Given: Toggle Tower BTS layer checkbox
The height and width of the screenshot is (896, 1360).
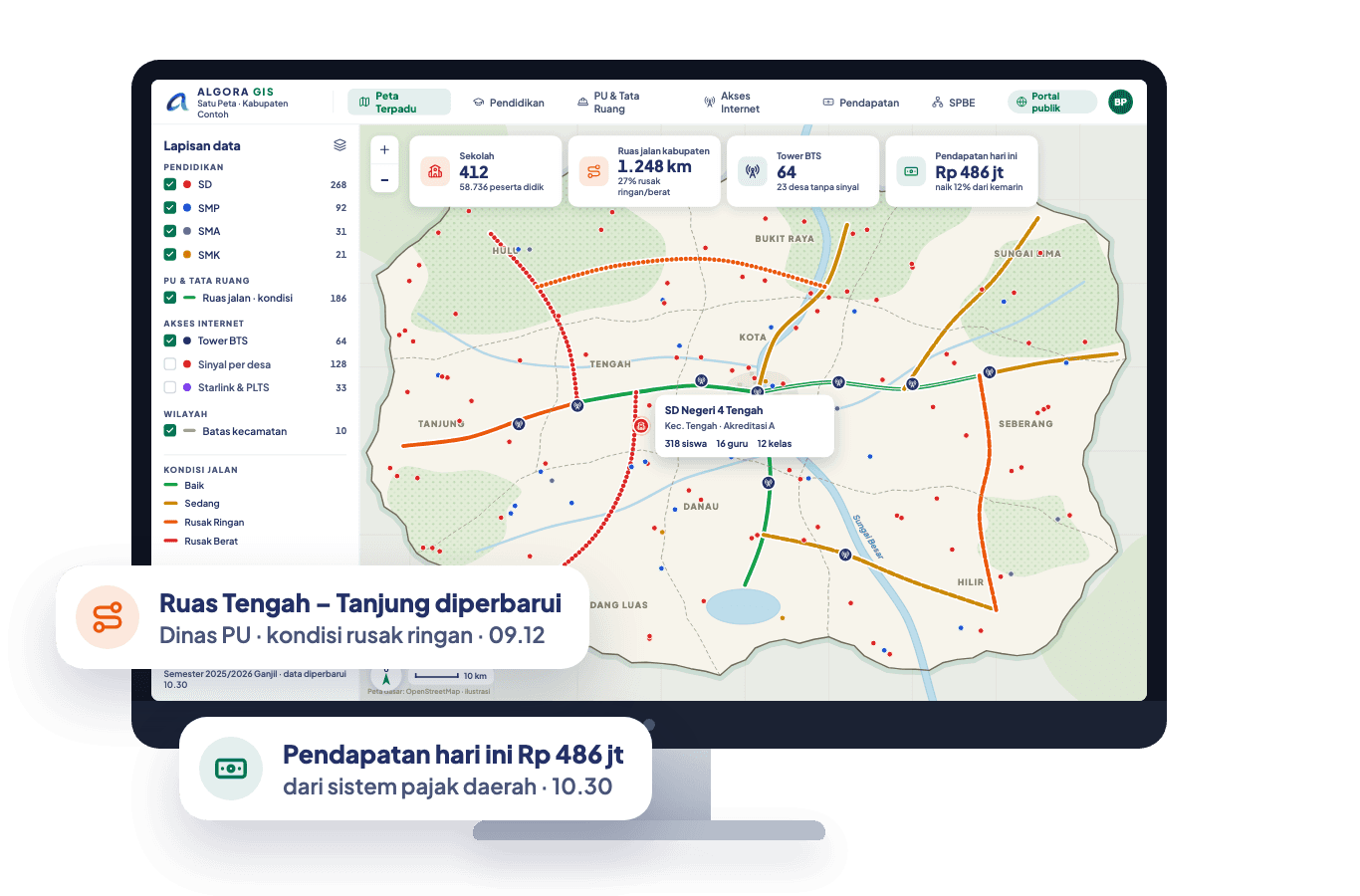Looking at the screenshot, I should click(170, 340).
